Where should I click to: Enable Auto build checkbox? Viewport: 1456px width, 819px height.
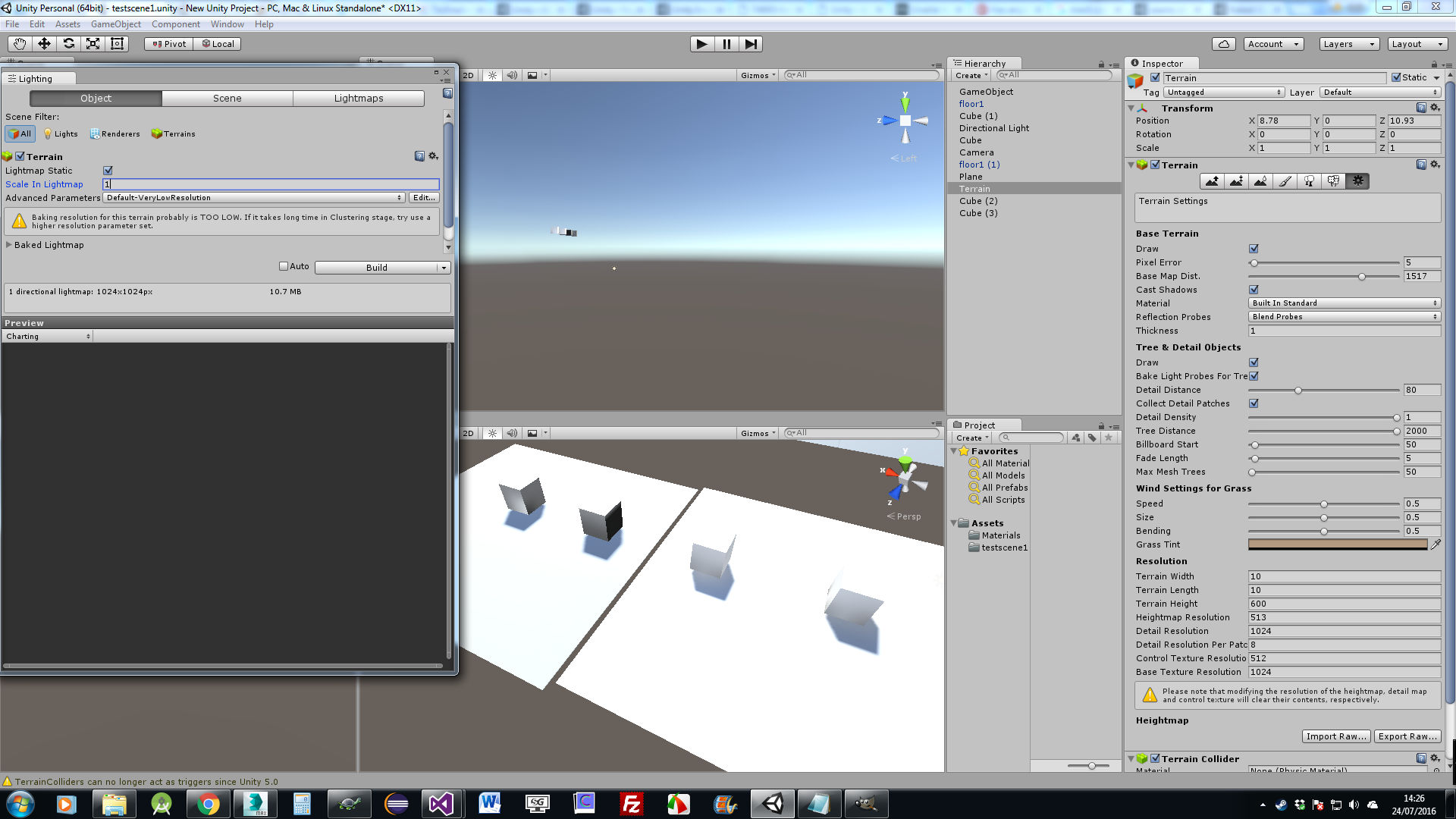(284, 266)
